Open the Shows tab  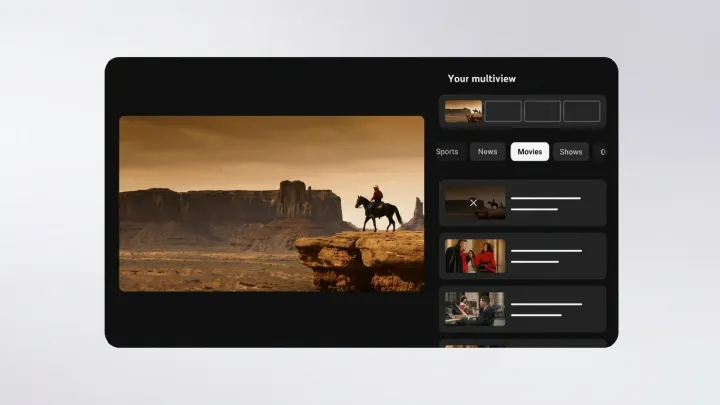(x=571, y=152)
